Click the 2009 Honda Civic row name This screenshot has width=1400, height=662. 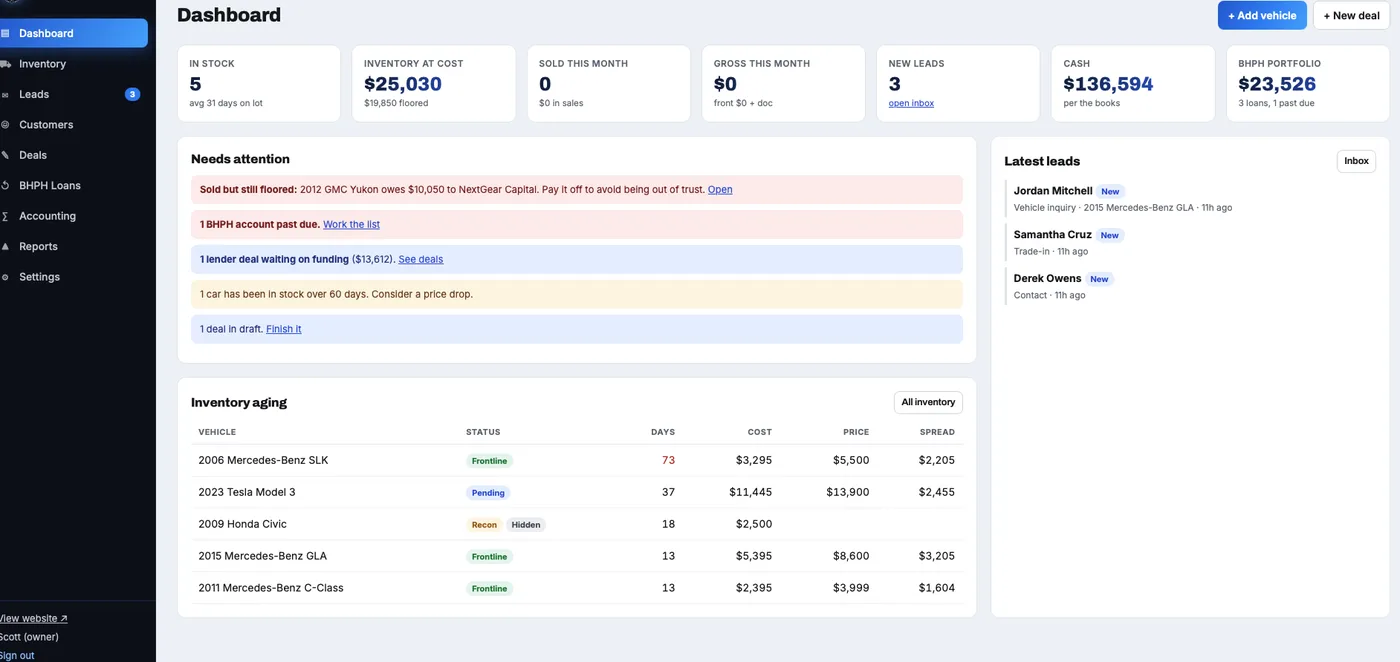click(243, 524)
